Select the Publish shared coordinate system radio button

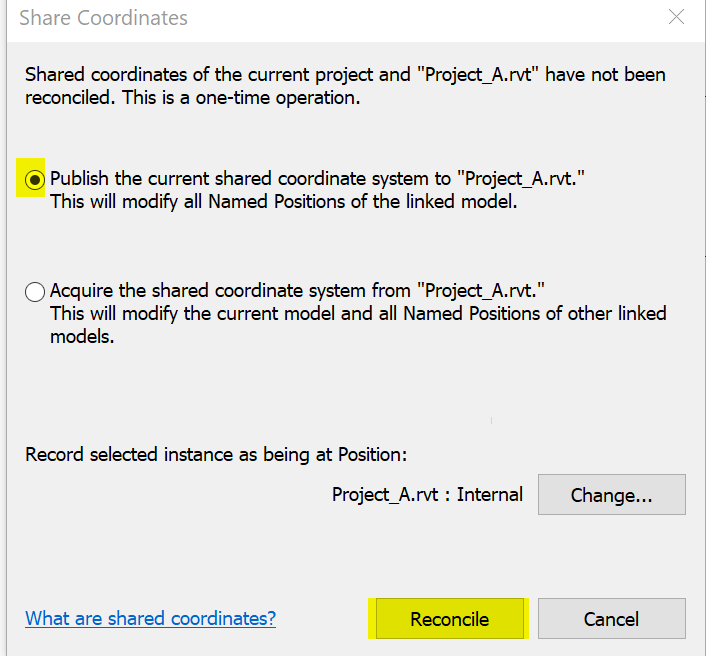36,180
